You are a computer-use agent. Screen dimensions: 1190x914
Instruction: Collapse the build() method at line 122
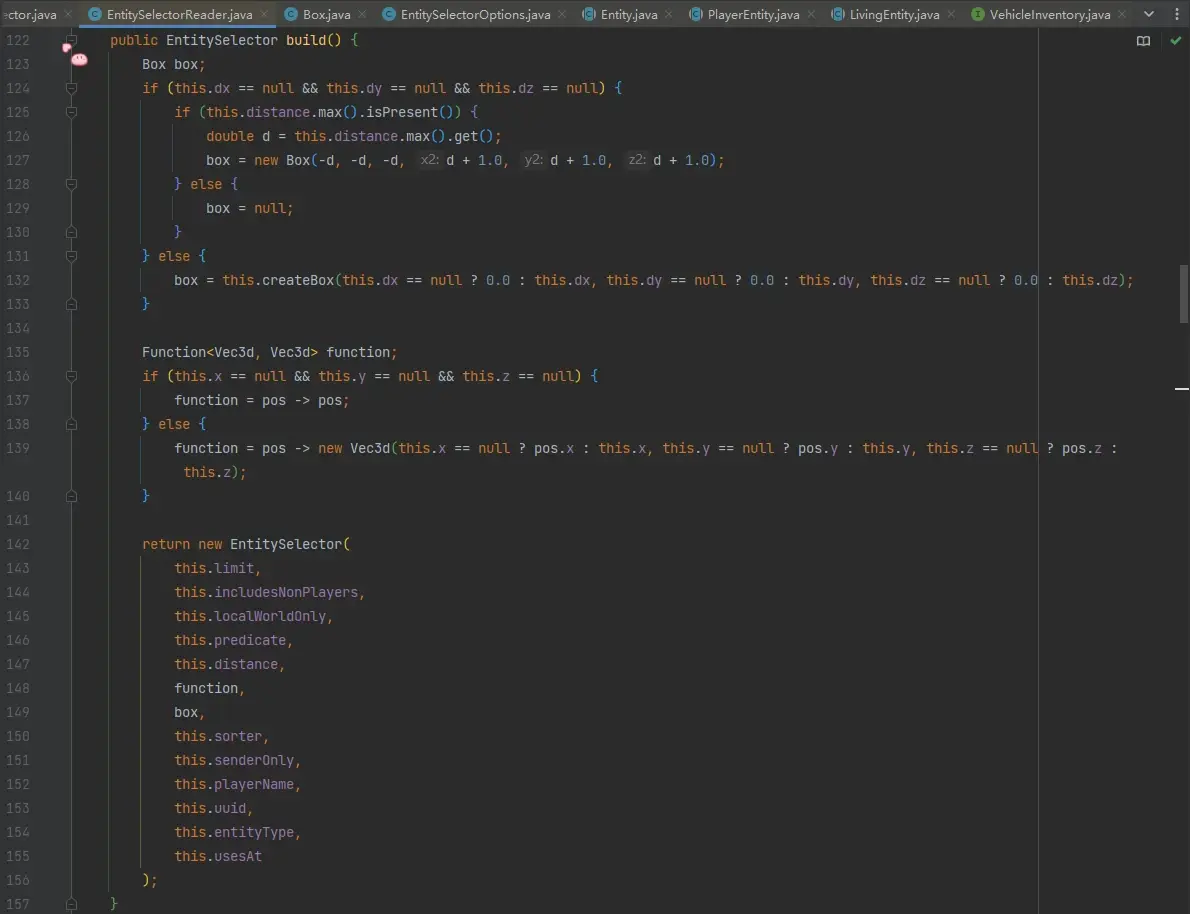71,39
